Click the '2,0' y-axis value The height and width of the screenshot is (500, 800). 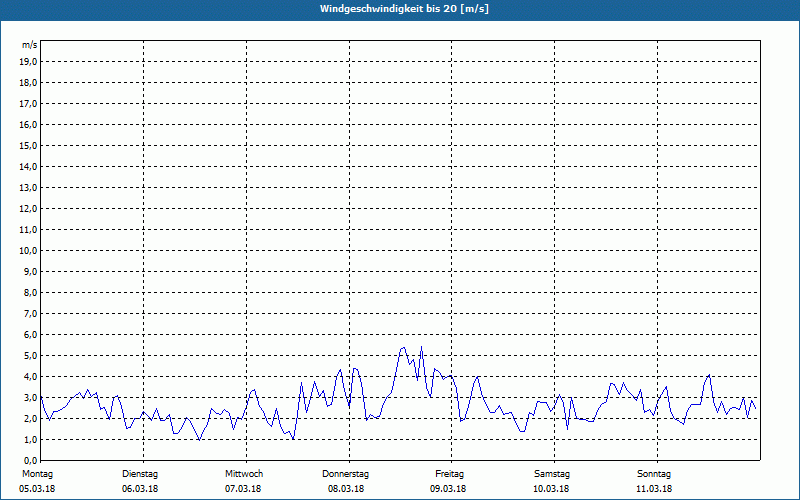pos(30,418)
